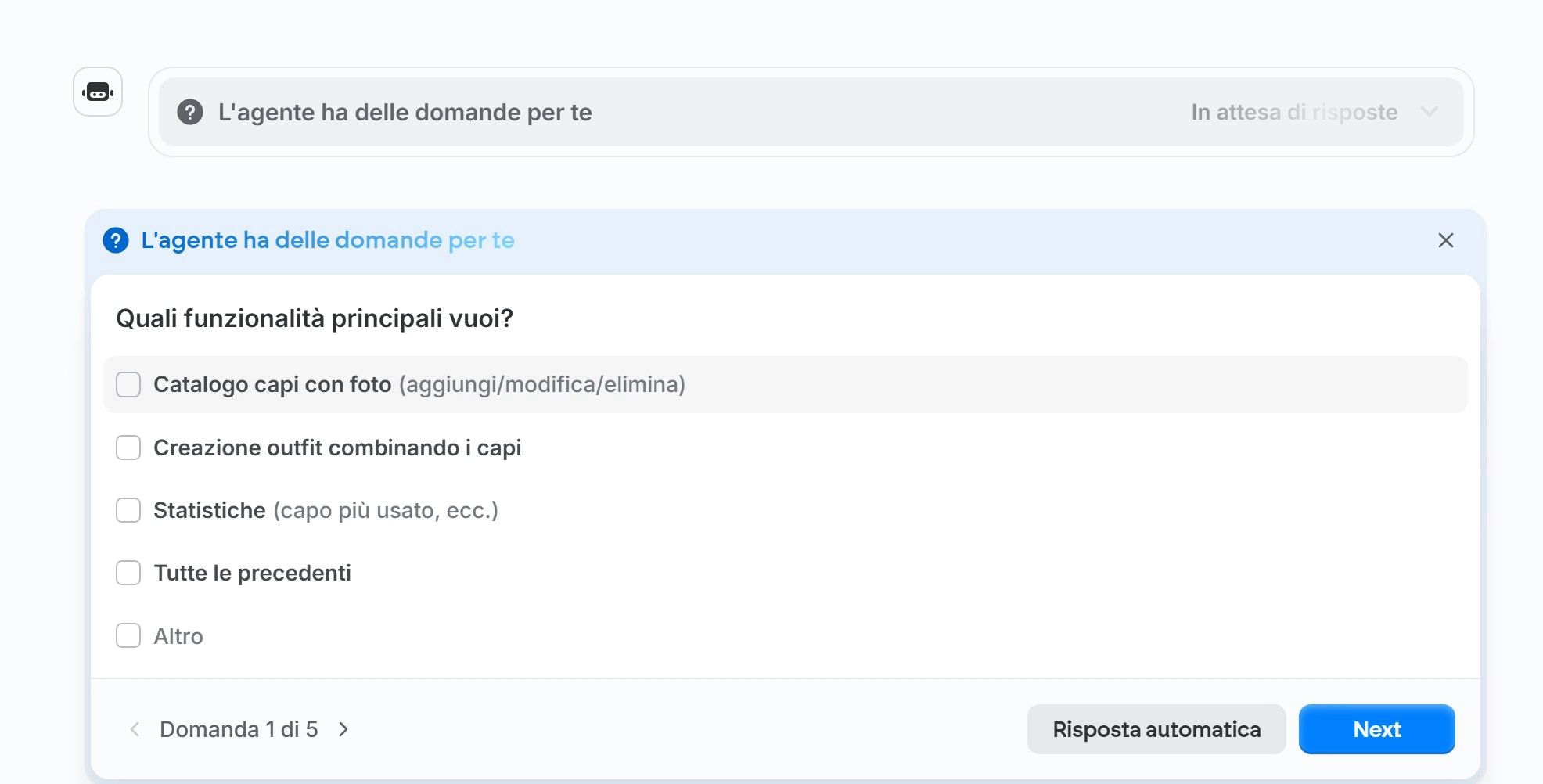Click the Risposta automatica button
This screenshot has width=1543, height=784.
click(1156, 729)
